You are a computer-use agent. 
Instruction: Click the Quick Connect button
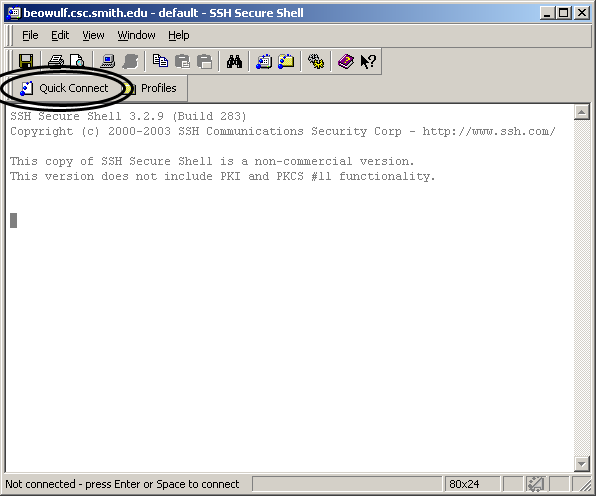click(64, 88)
